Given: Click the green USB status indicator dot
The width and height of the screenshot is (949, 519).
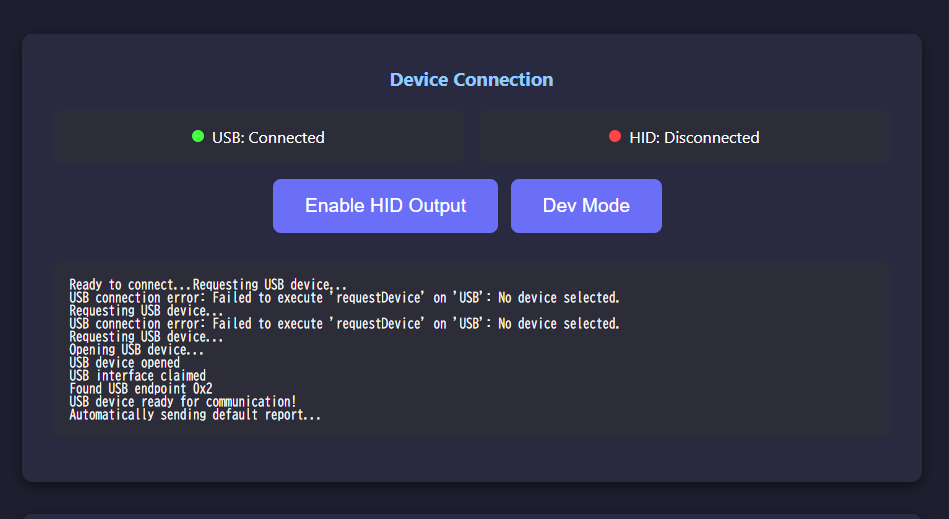Looking at the screenshot, I should [198, 137].
